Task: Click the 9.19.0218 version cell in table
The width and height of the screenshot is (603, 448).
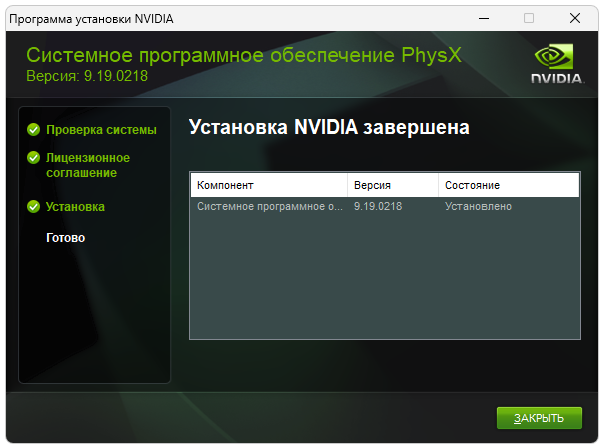Action: point(378,207)
